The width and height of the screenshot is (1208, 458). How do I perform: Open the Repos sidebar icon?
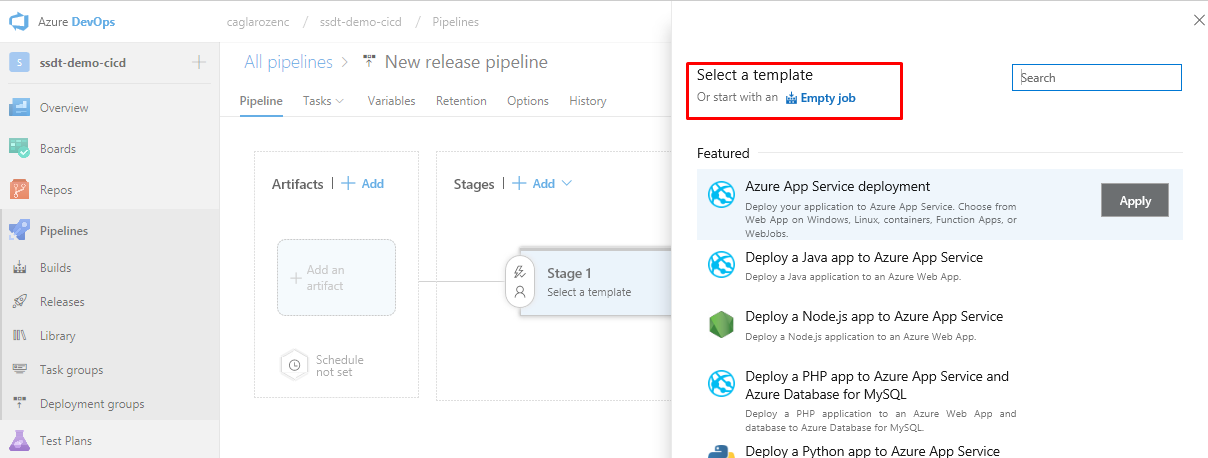tap(19, 190)
